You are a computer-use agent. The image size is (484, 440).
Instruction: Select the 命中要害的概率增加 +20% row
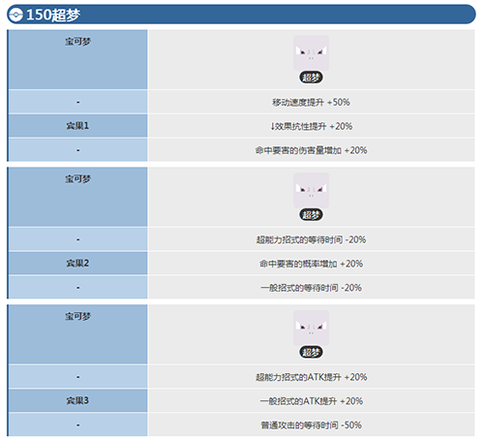pos(311,263)
